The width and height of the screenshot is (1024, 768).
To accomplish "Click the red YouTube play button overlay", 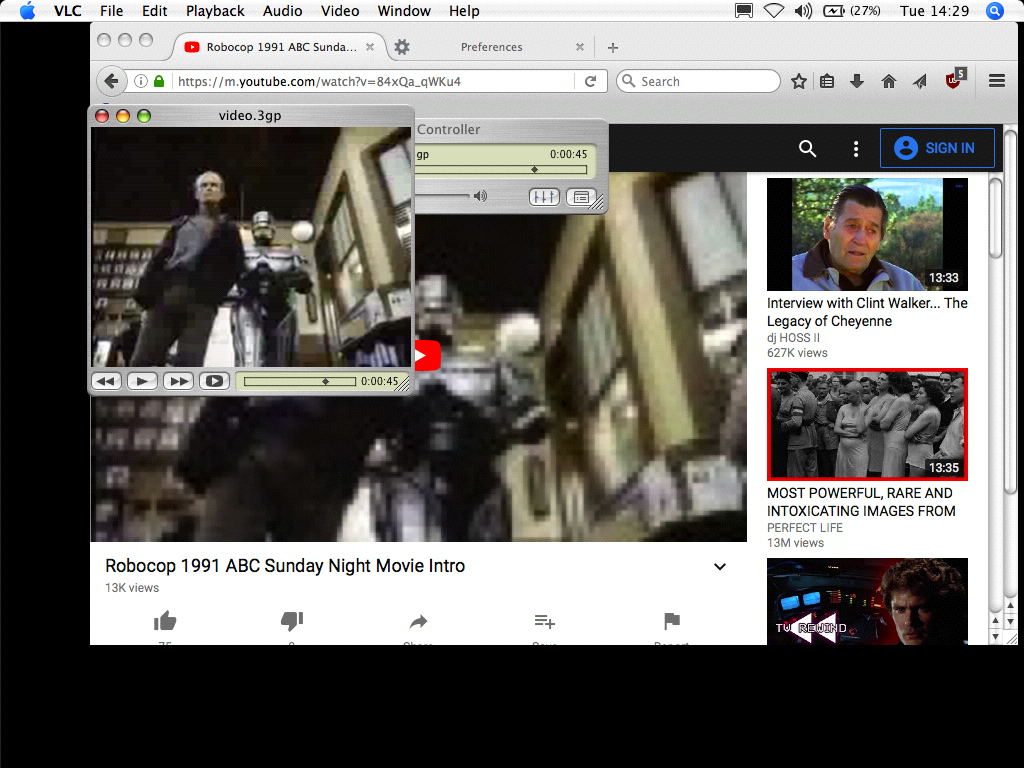I will click(426, 355).
